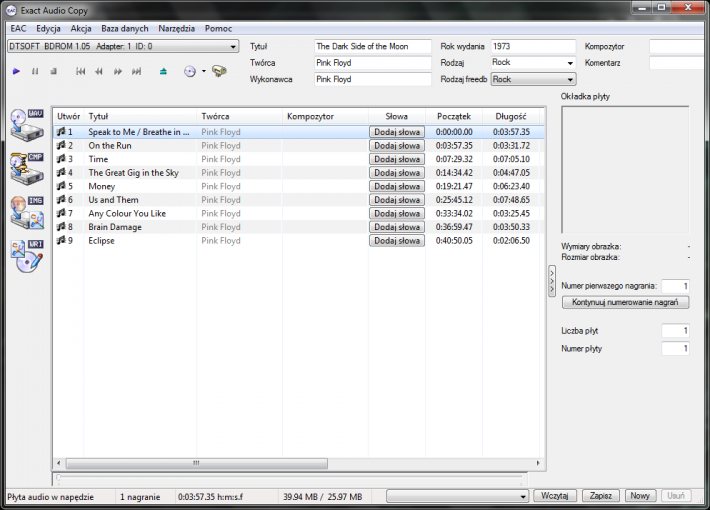Image resolution: width=710 pixels, height=510 pixels.
Task: Click the Nowy button
Action: coord(640,496)
